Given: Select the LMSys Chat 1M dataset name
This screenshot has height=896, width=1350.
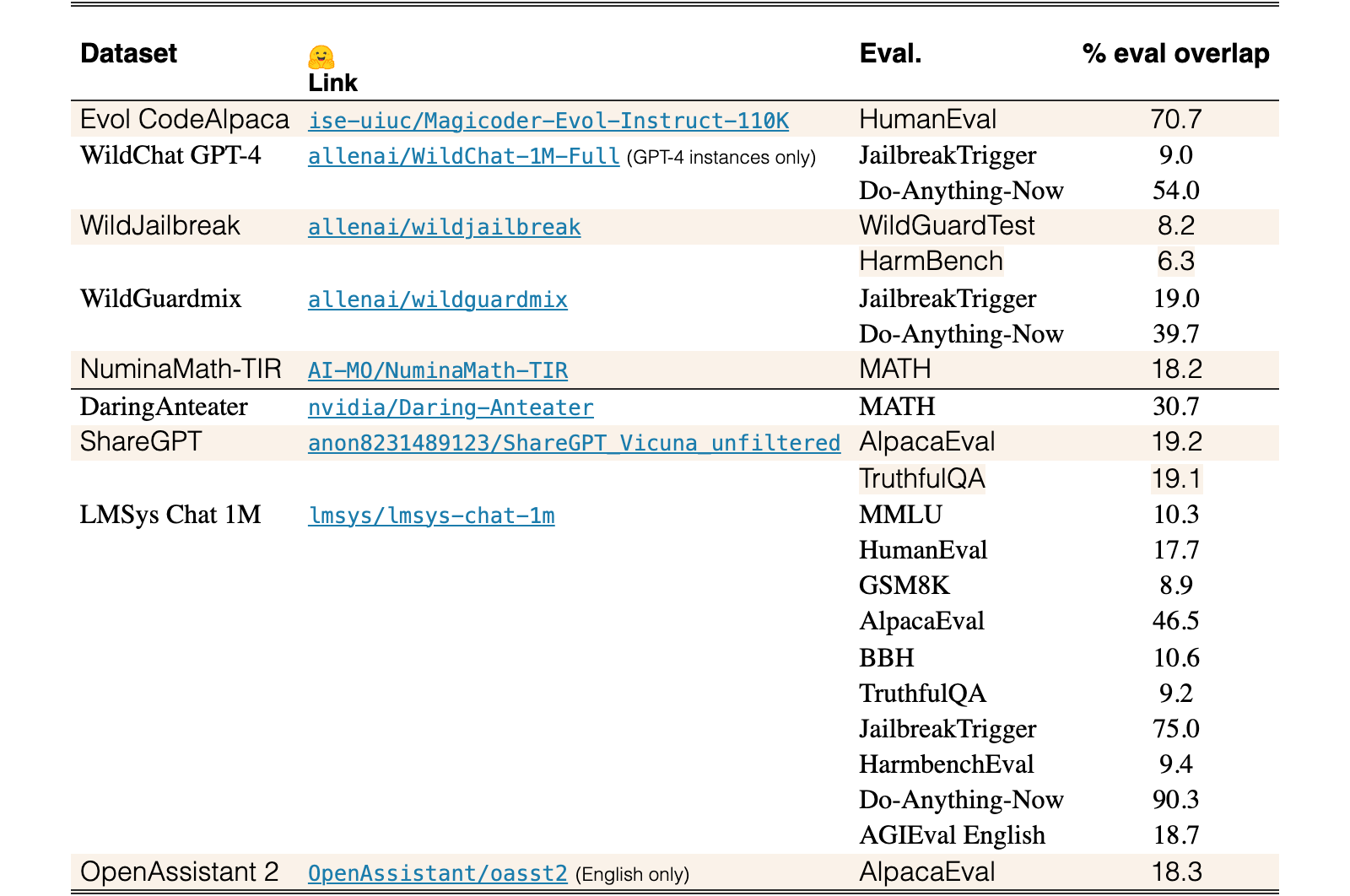Looking at the screenshot, I should (170, 514).
